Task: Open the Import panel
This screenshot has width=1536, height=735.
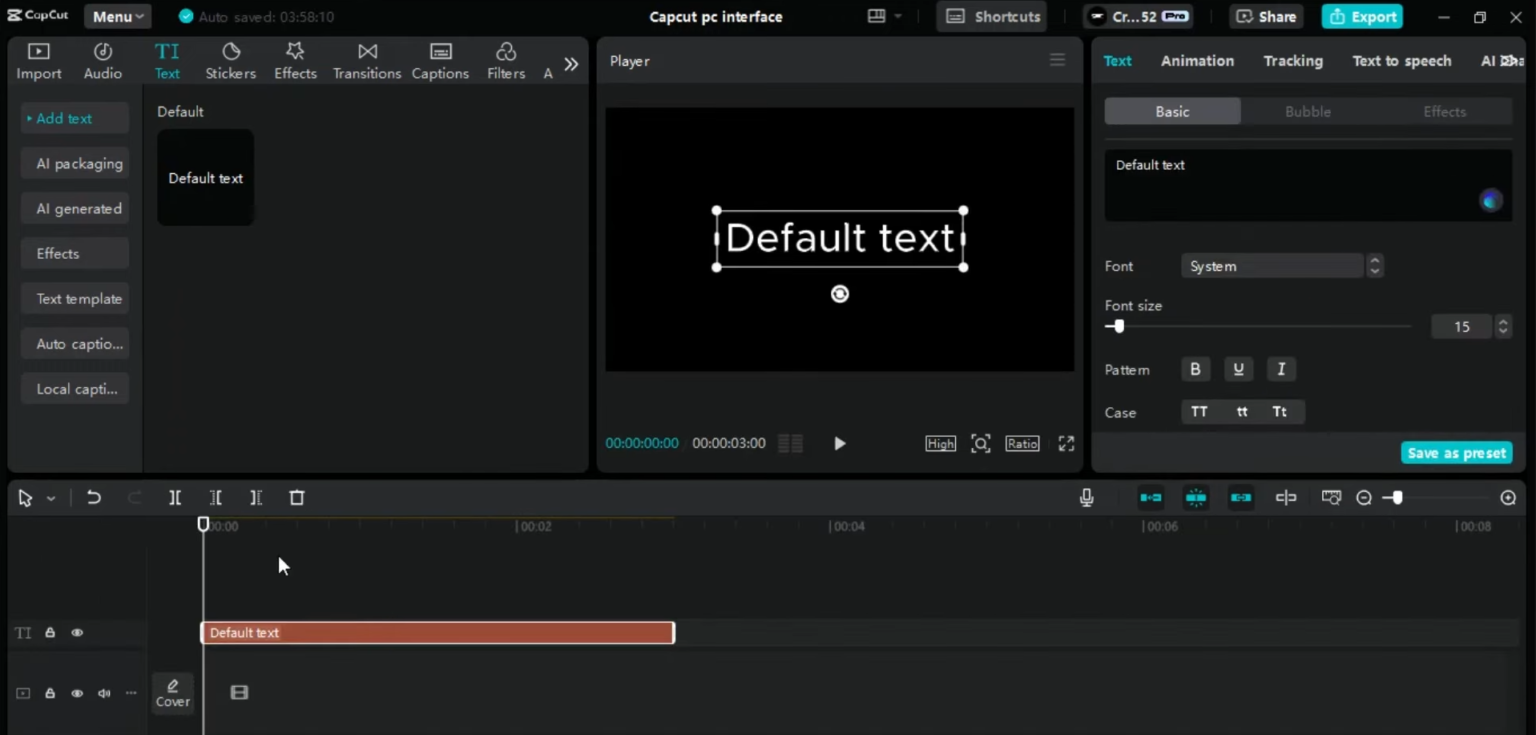Action: point(39,61)
